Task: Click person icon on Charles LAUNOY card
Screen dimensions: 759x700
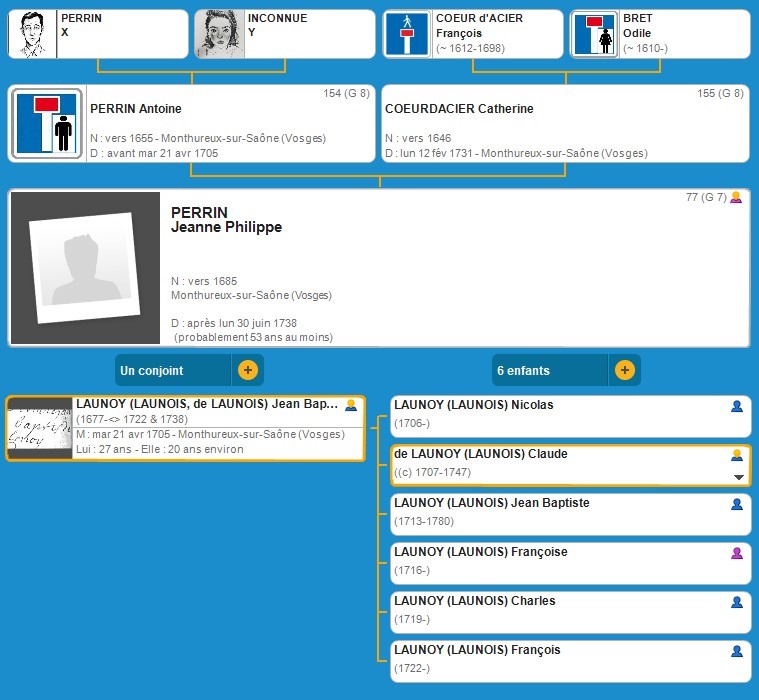Action: point(737,602)
